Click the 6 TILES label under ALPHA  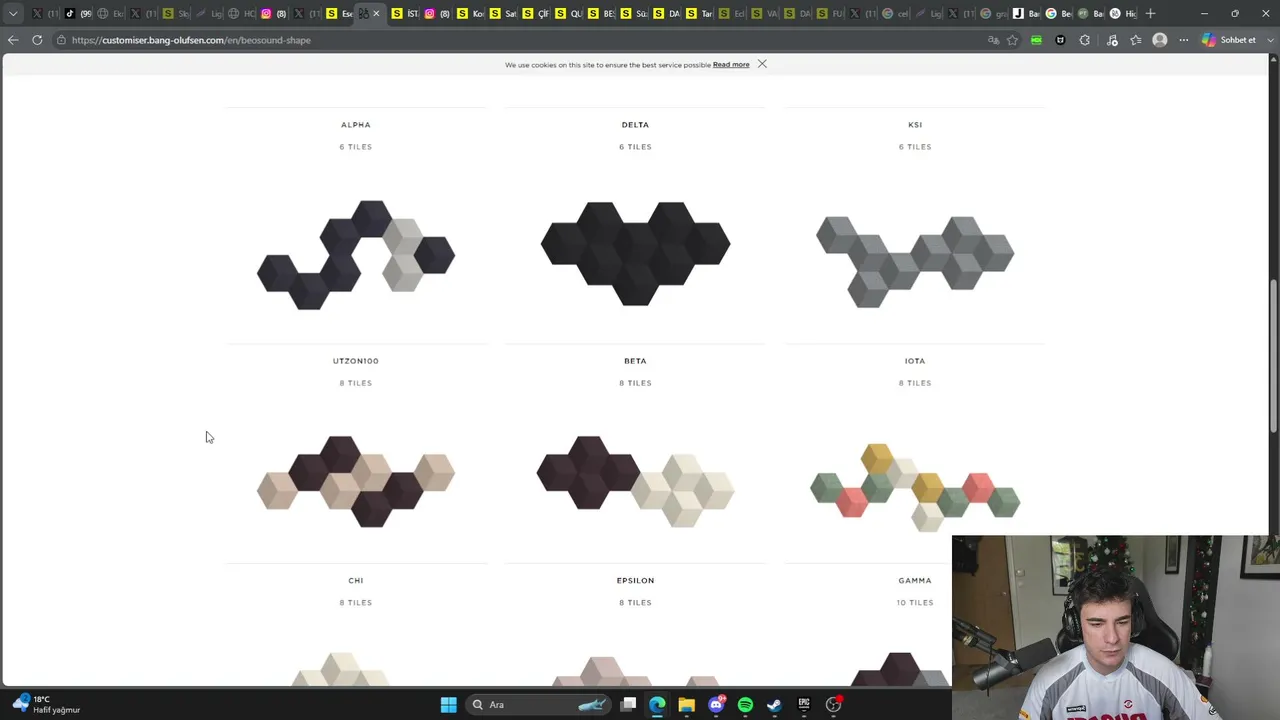356,147
